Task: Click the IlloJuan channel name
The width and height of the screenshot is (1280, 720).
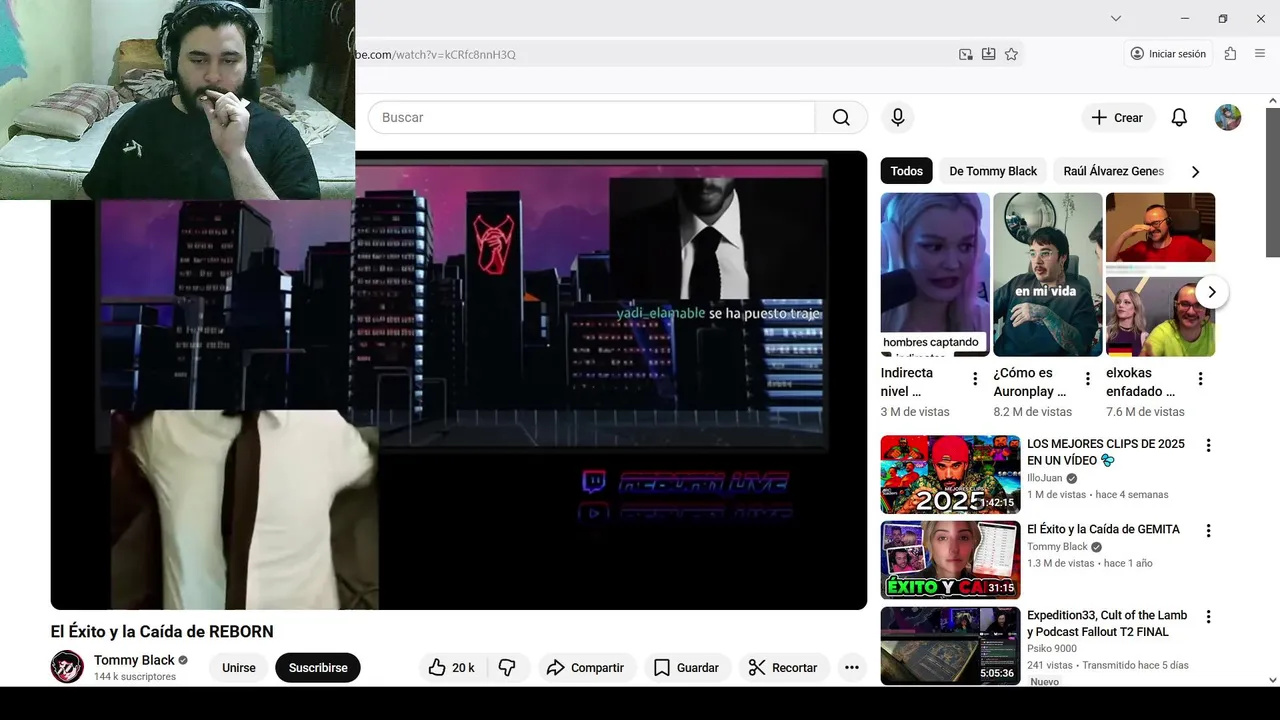Action: (1044, 478)
